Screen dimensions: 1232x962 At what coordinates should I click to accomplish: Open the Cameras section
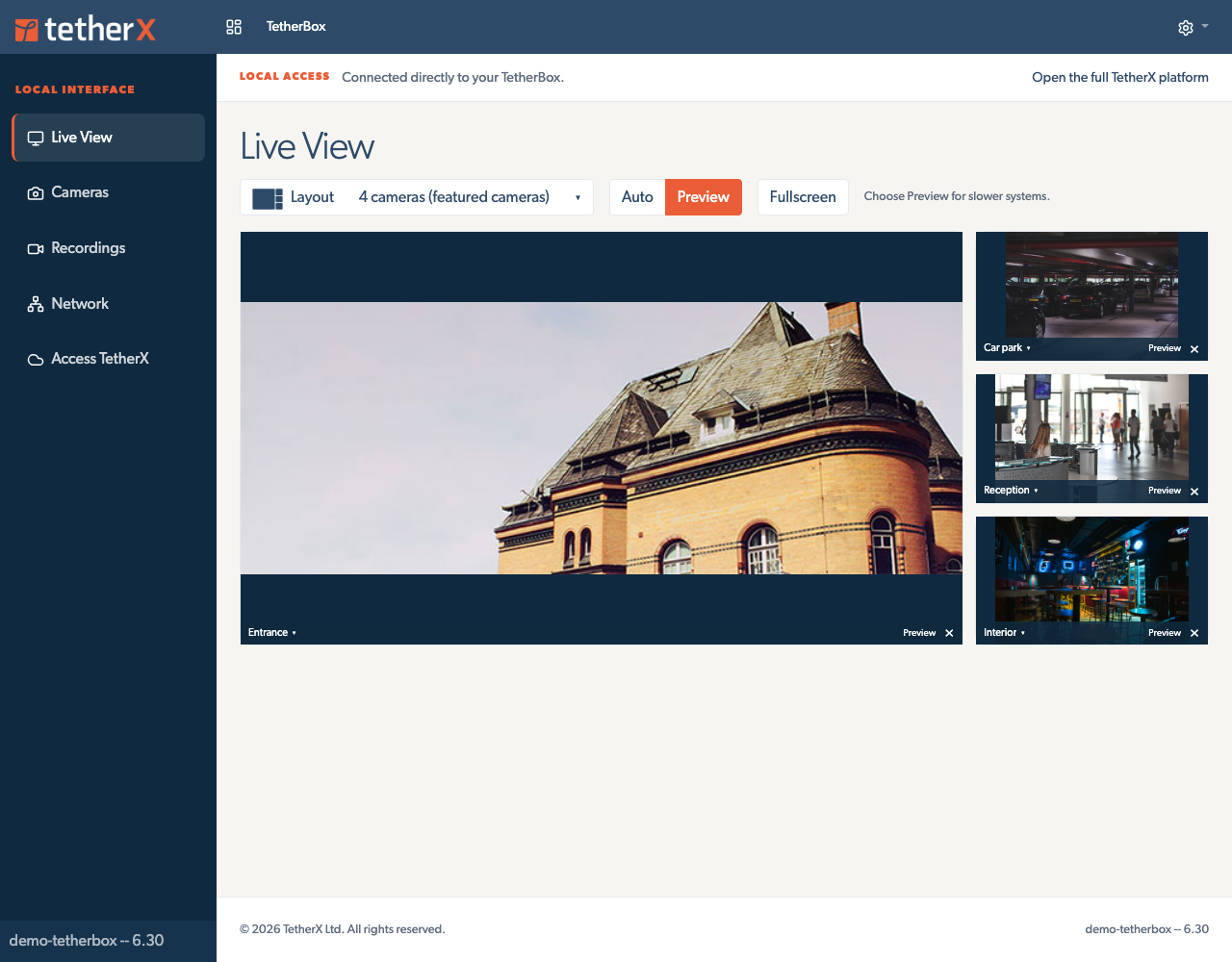point(109,193)
